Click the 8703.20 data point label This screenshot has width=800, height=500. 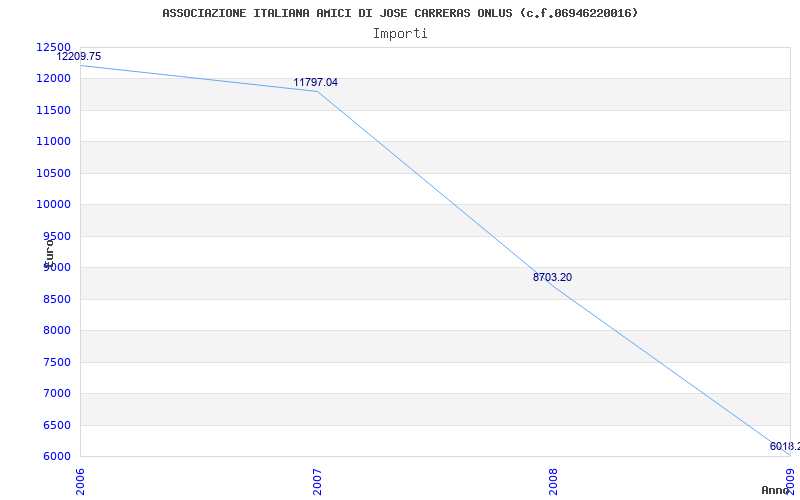point(553,277)
